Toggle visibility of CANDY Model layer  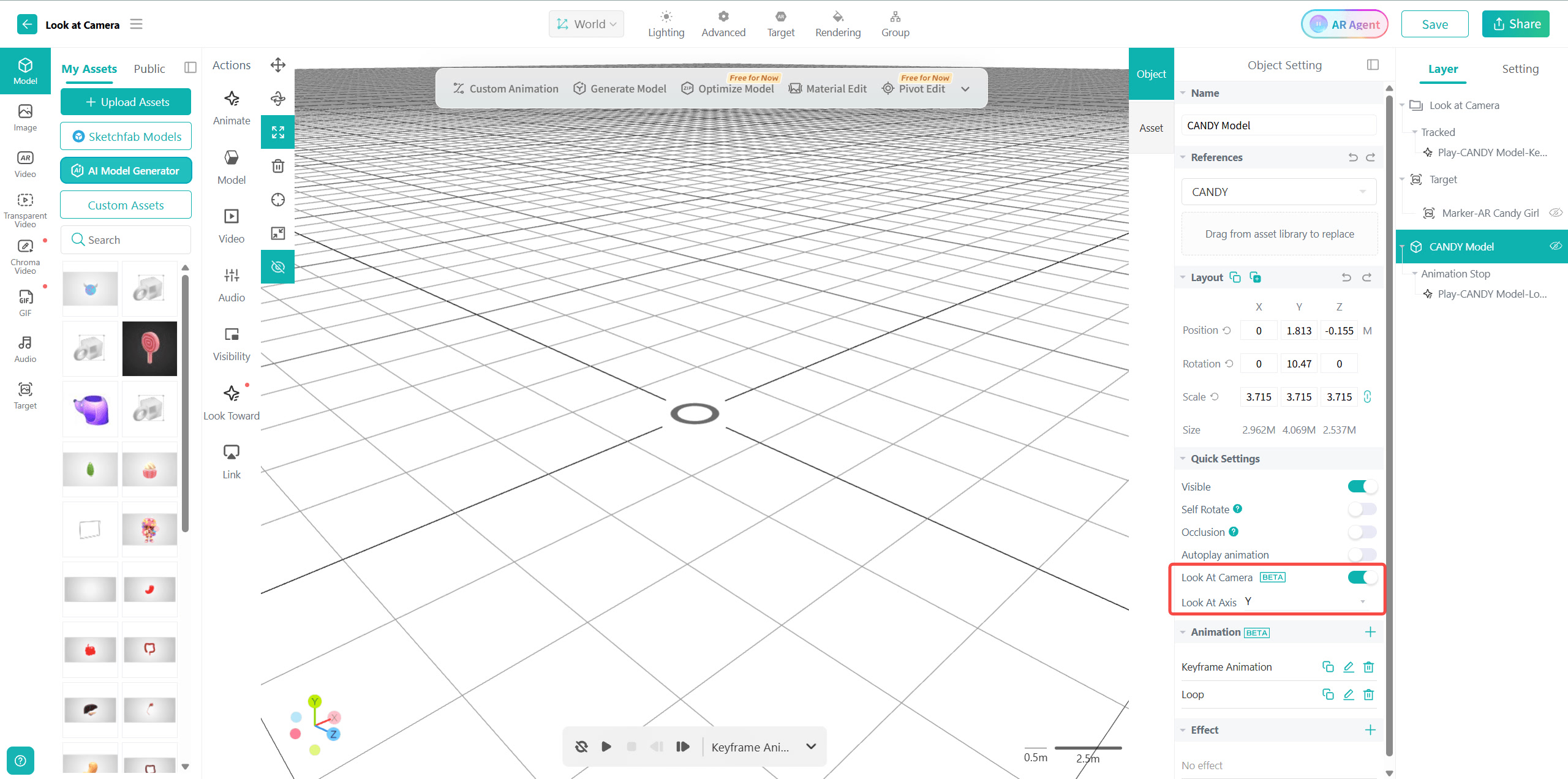(x=1556, y=246)
